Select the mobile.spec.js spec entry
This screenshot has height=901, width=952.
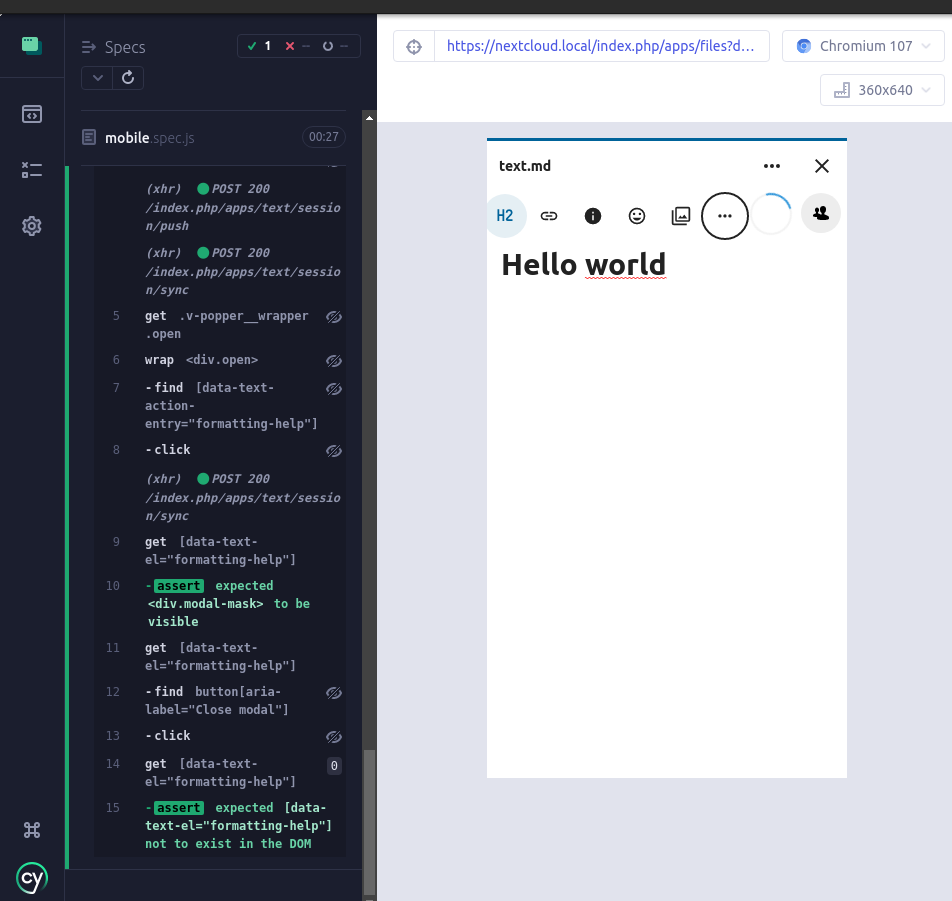[150, 137]
